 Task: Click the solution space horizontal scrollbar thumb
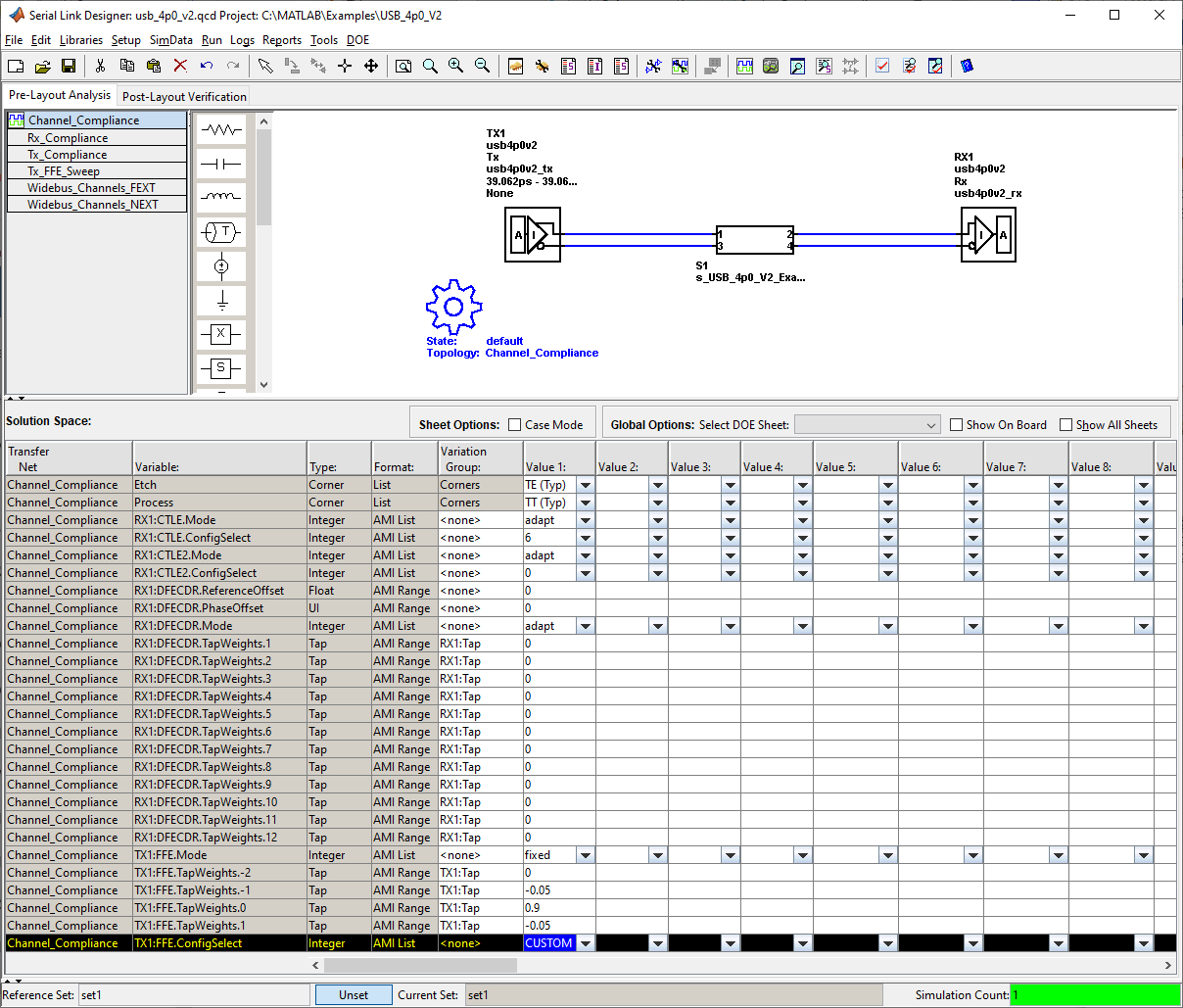click(421, 965)
